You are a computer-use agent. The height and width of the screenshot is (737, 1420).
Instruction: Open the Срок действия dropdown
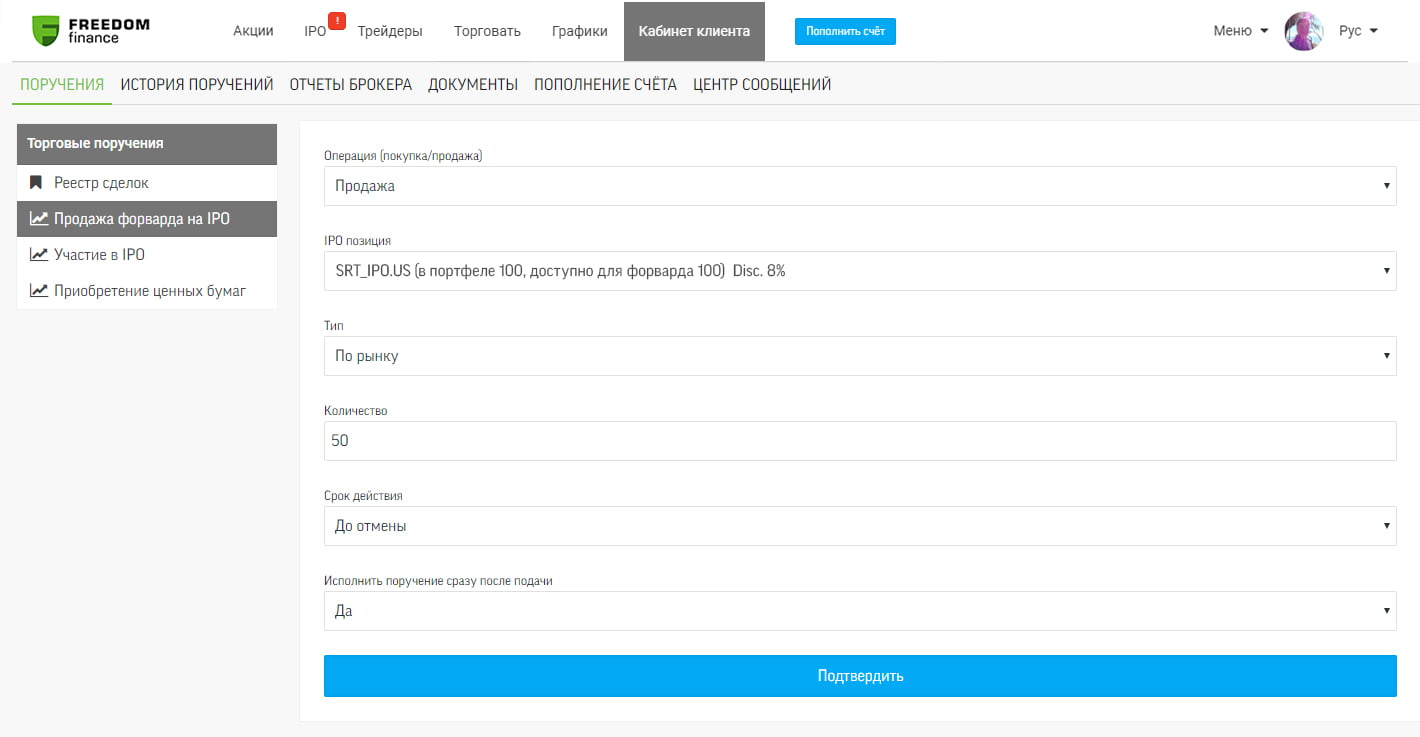(x=859, y=526)
